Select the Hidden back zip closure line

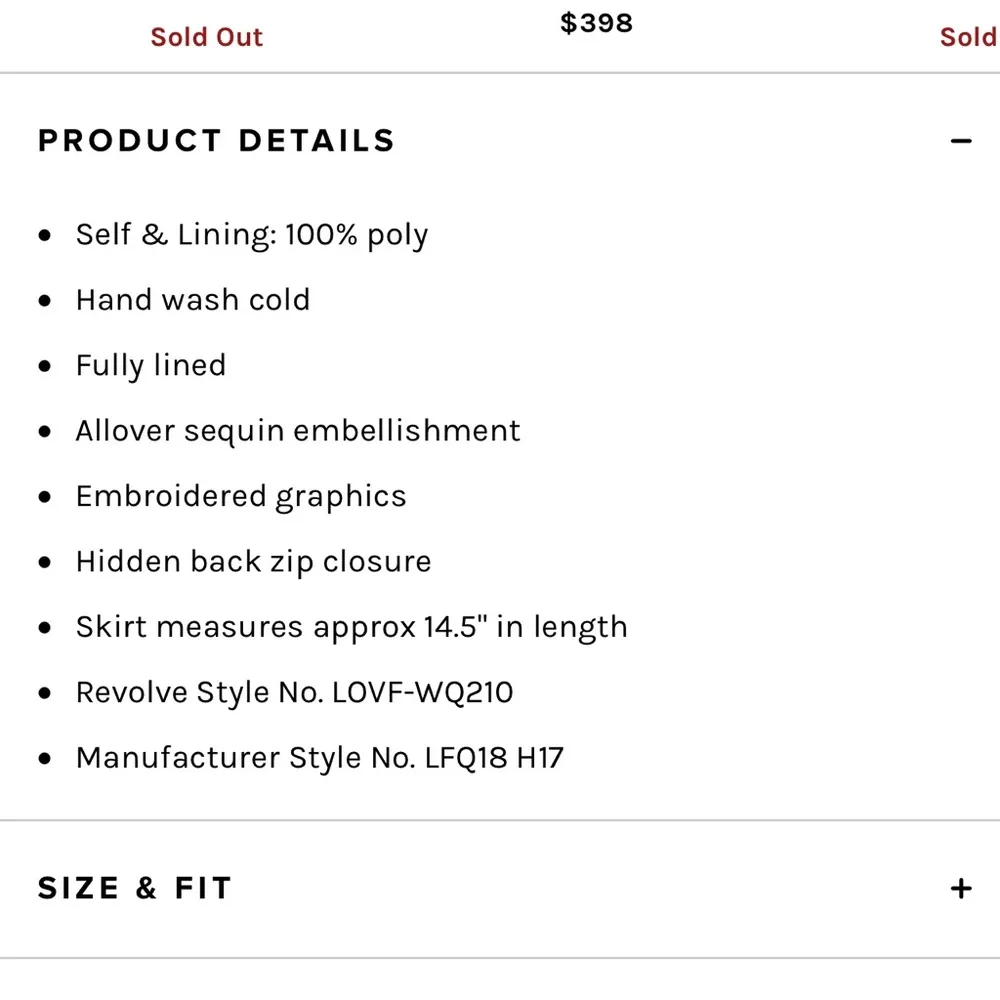tap(253, 561)
